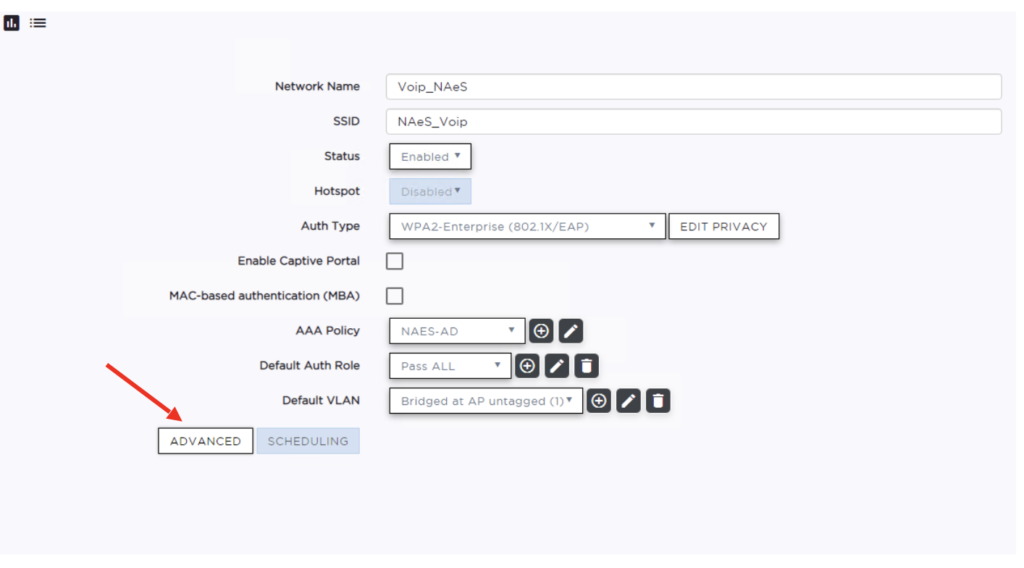Click the Hotspot label
This screenshot has height=568, width=1024.
pyautogui.click(x=337, y=191)
